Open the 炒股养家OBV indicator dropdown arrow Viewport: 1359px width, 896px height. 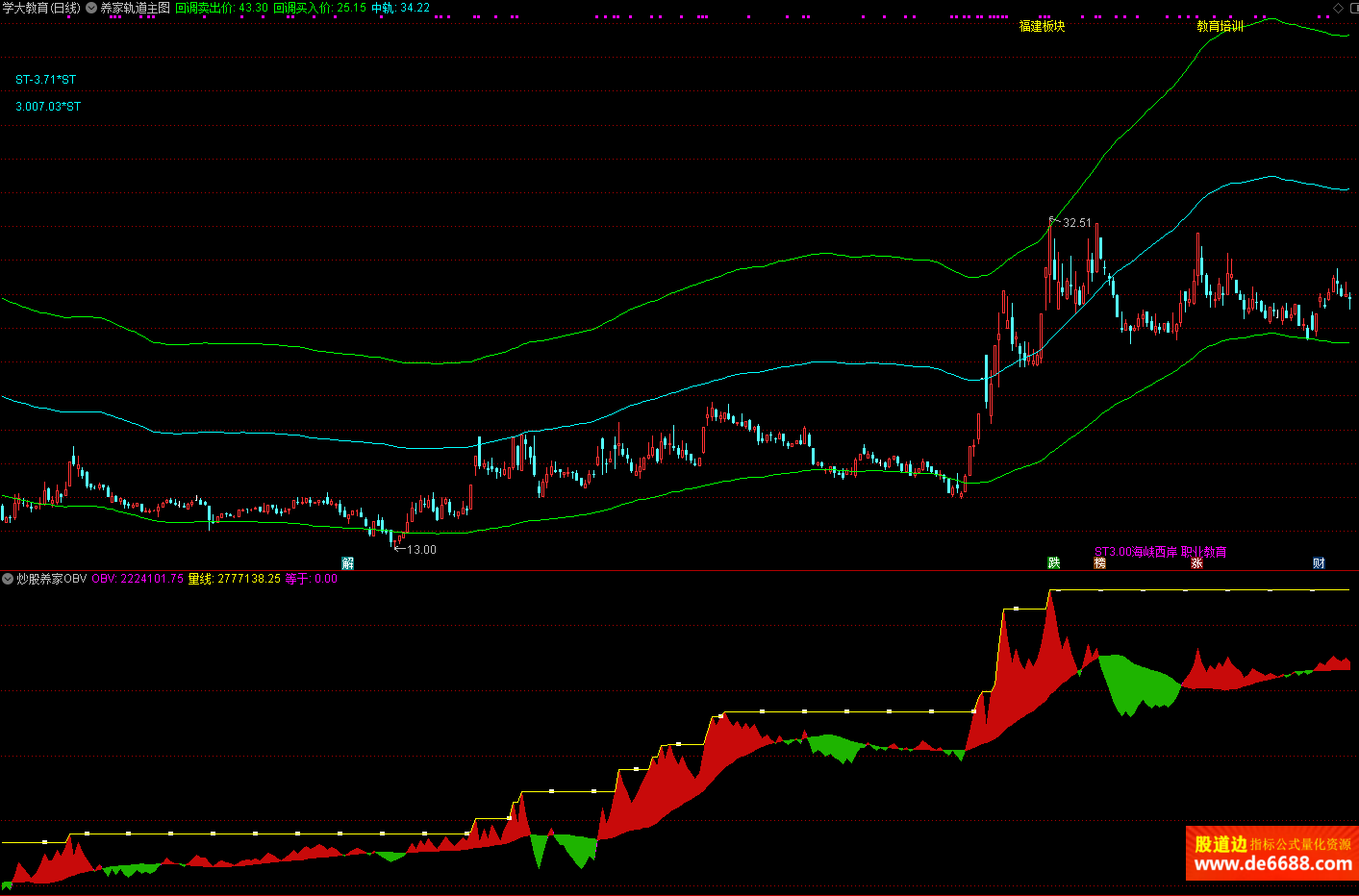click(x=8, y=579)
